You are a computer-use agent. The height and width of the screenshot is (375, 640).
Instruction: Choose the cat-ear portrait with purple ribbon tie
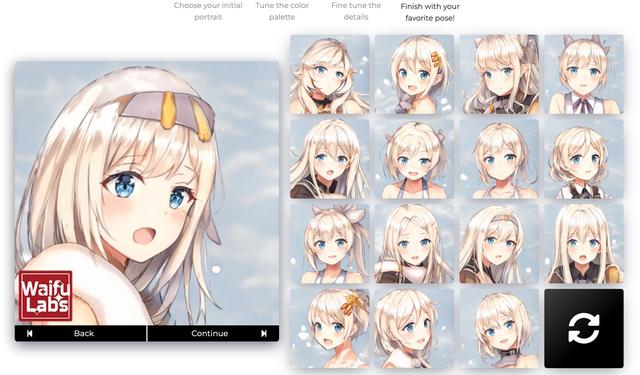[x=584, y=74]
